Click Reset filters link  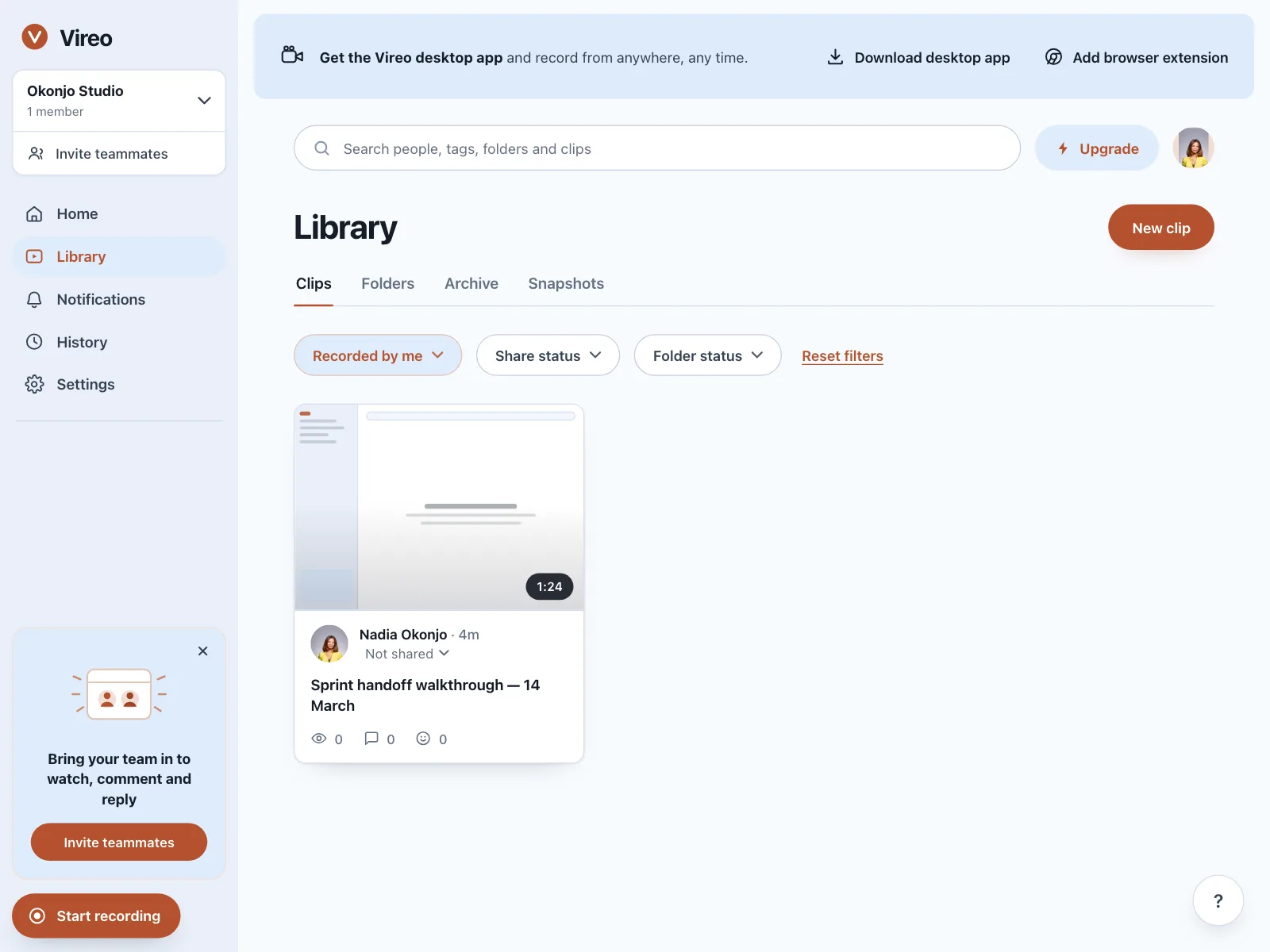click(842, 356)
